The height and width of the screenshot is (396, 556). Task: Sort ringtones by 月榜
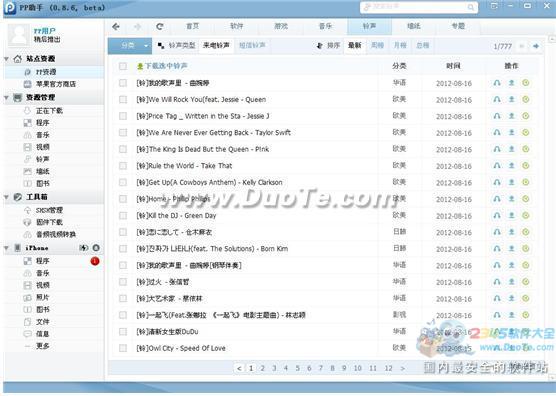tap(400, 46)
